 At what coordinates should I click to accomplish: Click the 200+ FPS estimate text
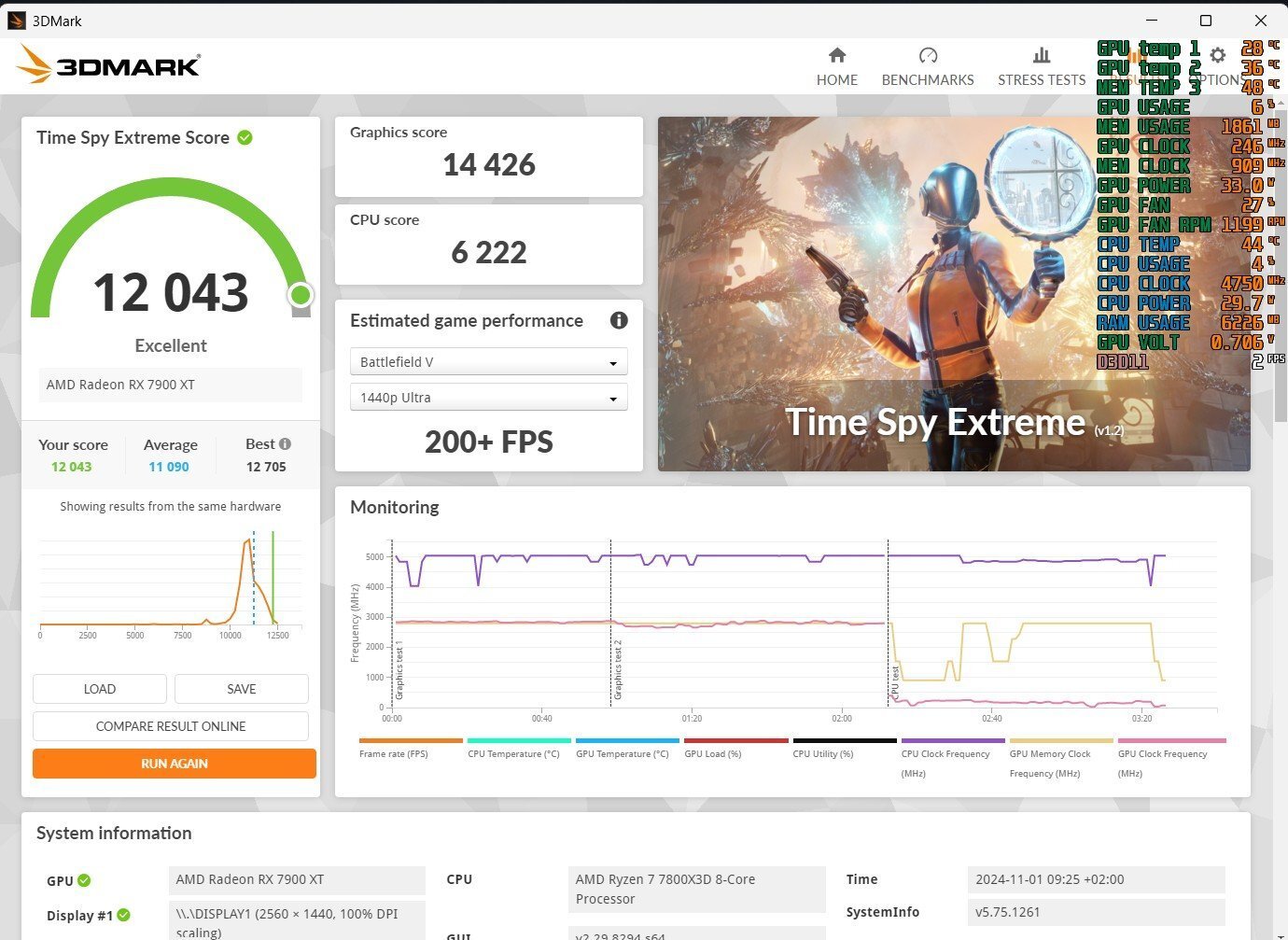(x=489, y=442)
